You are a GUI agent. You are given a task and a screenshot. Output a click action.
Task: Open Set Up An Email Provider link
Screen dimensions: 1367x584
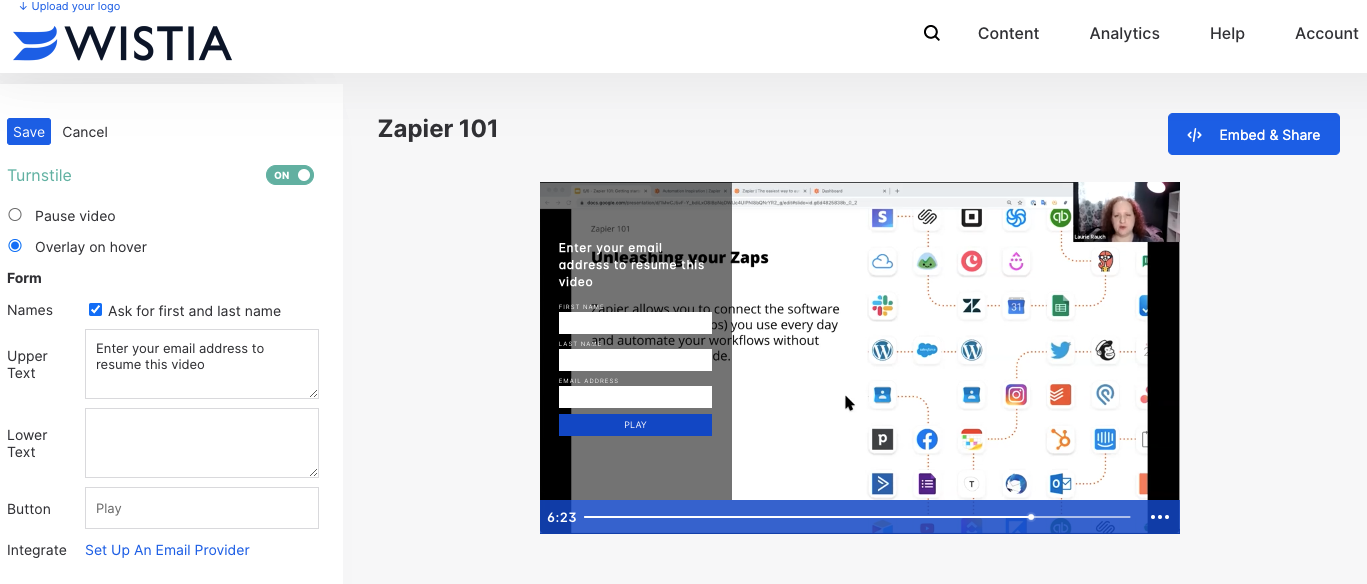pyautogui.click(x=167, y=550)
